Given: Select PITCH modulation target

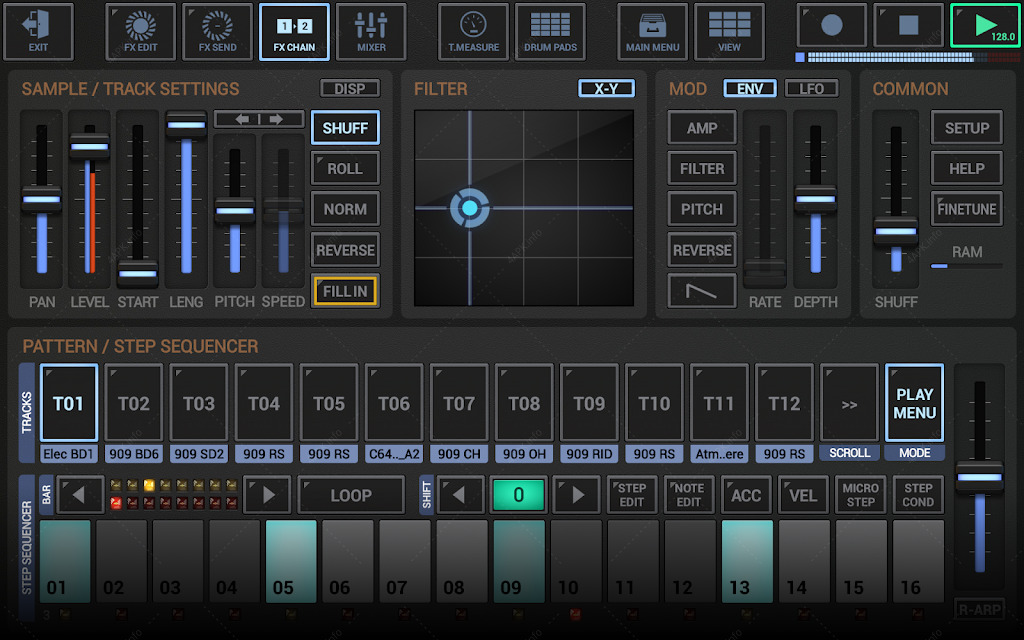Looking at the screenshot, I should pyautogui.click(x=702, y=209).
